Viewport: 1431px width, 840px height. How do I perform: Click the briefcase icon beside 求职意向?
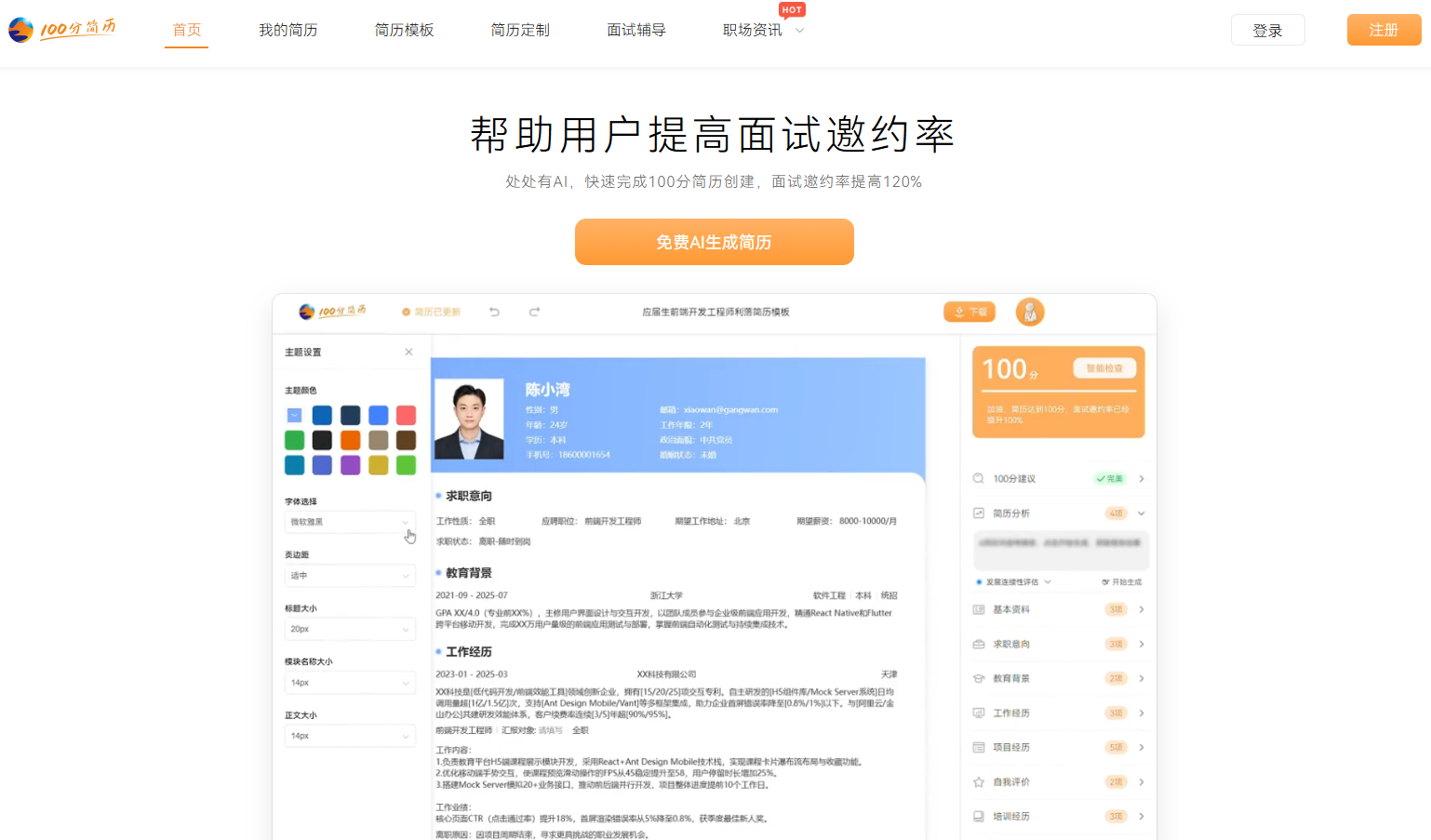(980, 643)
